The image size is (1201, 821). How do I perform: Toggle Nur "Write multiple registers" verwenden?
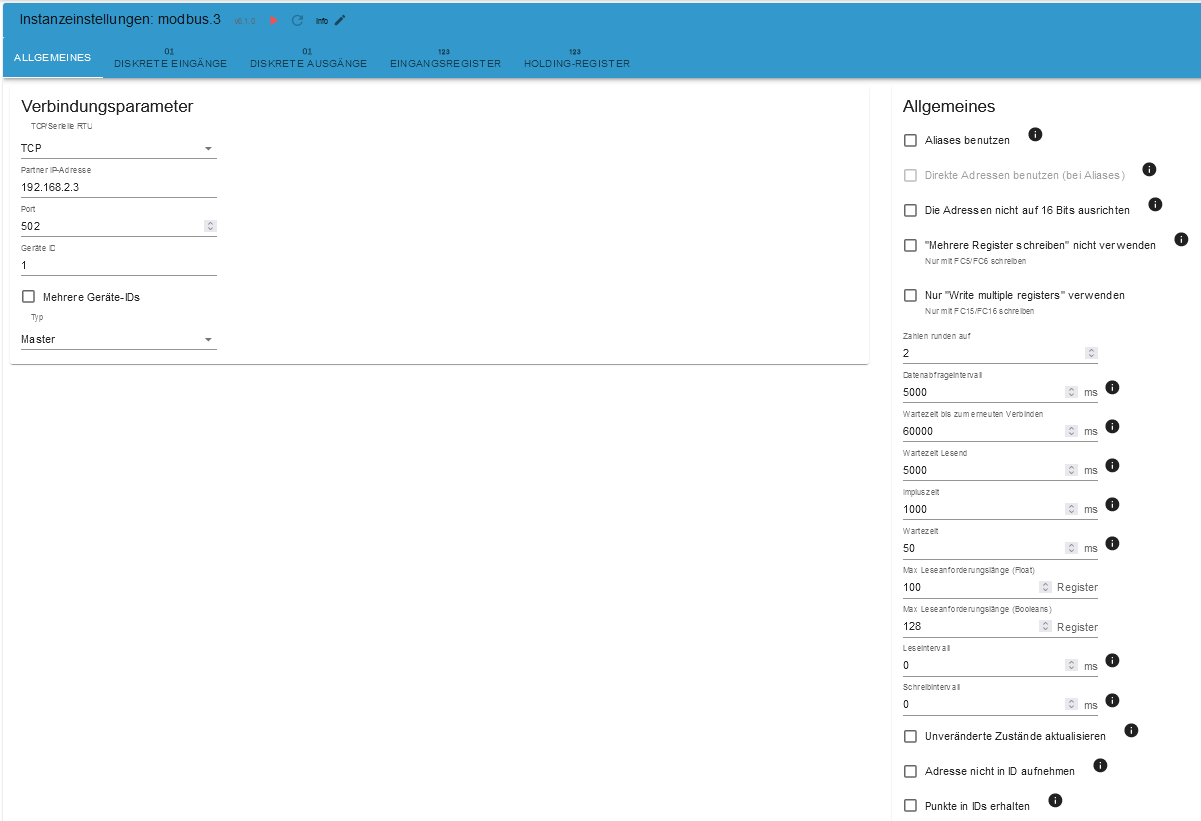pos(910,295)
